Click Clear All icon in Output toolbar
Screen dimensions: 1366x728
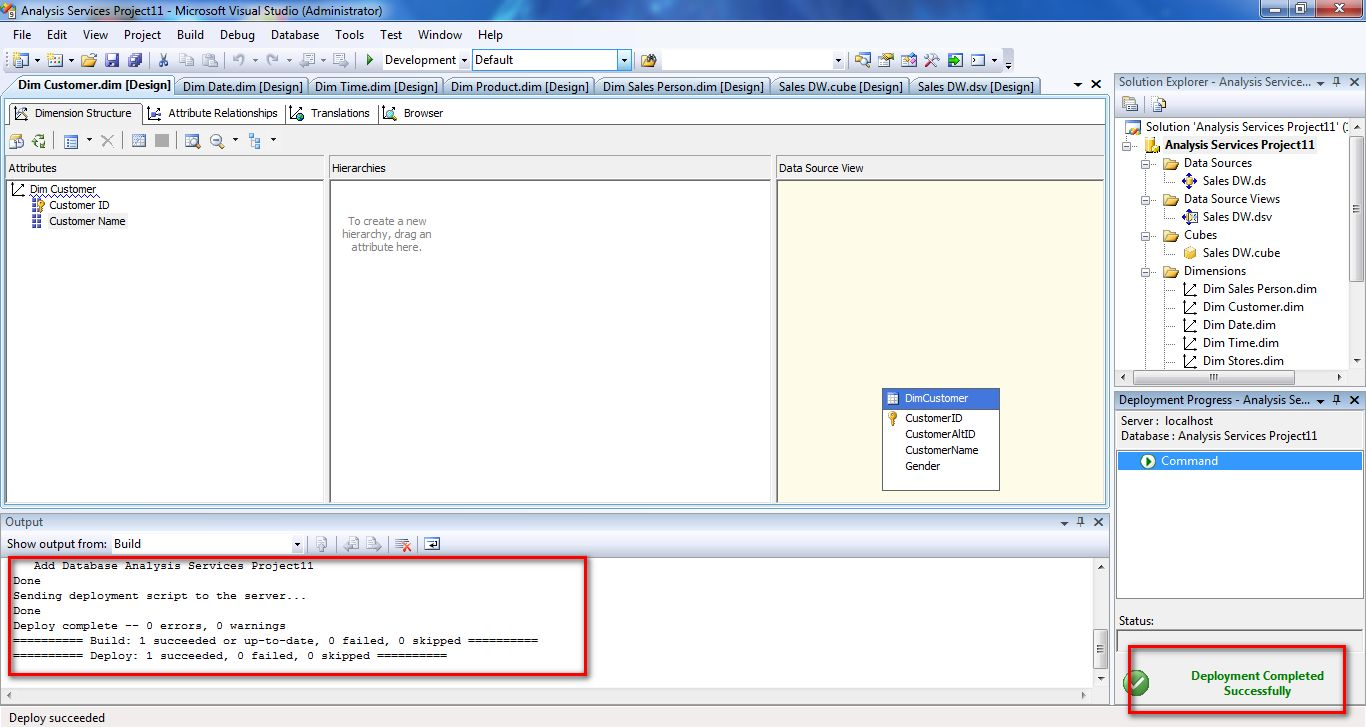point(403,544)
